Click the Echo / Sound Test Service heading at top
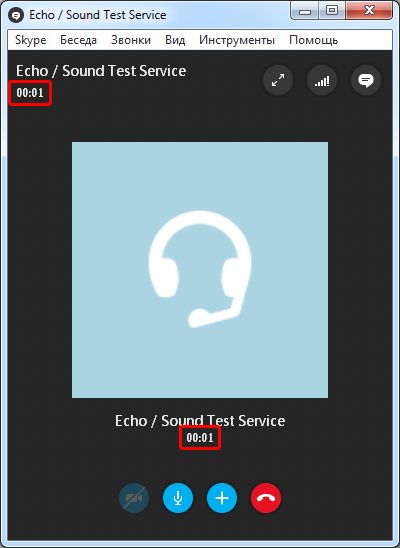 tap(101, 71)
